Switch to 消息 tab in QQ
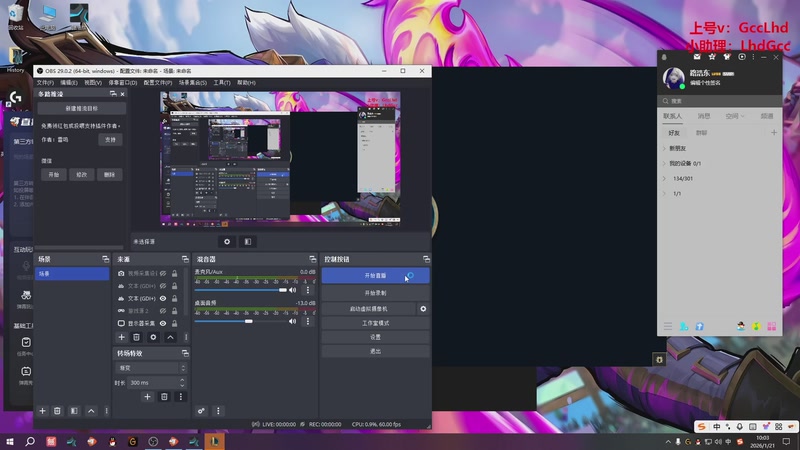This screenshot has height=450, width=800. point(704,116)
